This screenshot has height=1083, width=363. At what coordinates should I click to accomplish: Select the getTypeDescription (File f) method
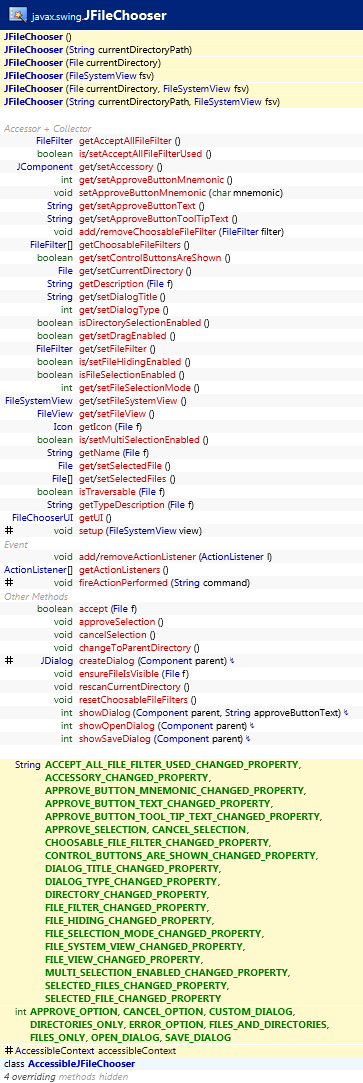[x=137, y=505]
